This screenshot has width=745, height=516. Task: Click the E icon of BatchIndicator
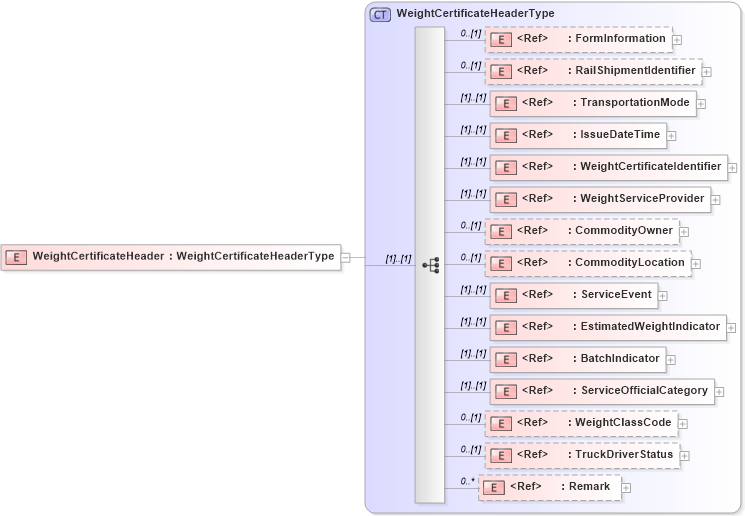point(506,360)
